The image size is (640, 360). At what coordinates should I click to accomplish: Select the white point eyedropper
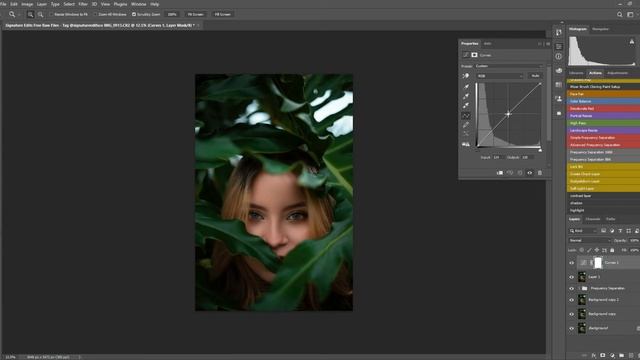pyautogui.click(x=466, y=105)
